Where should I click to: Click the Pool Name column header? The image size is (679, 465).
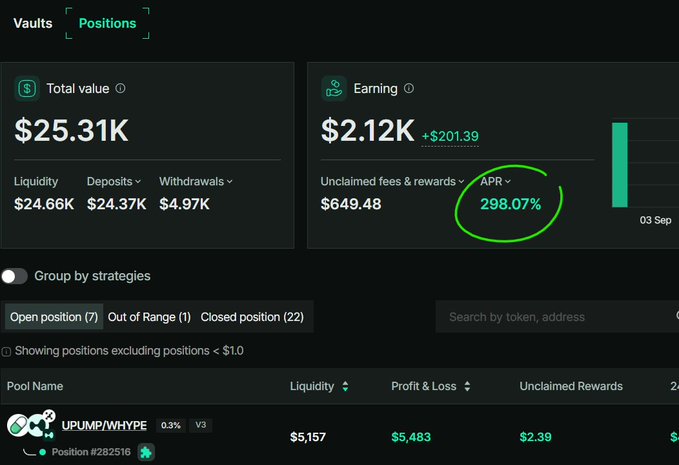coord(35,386)
